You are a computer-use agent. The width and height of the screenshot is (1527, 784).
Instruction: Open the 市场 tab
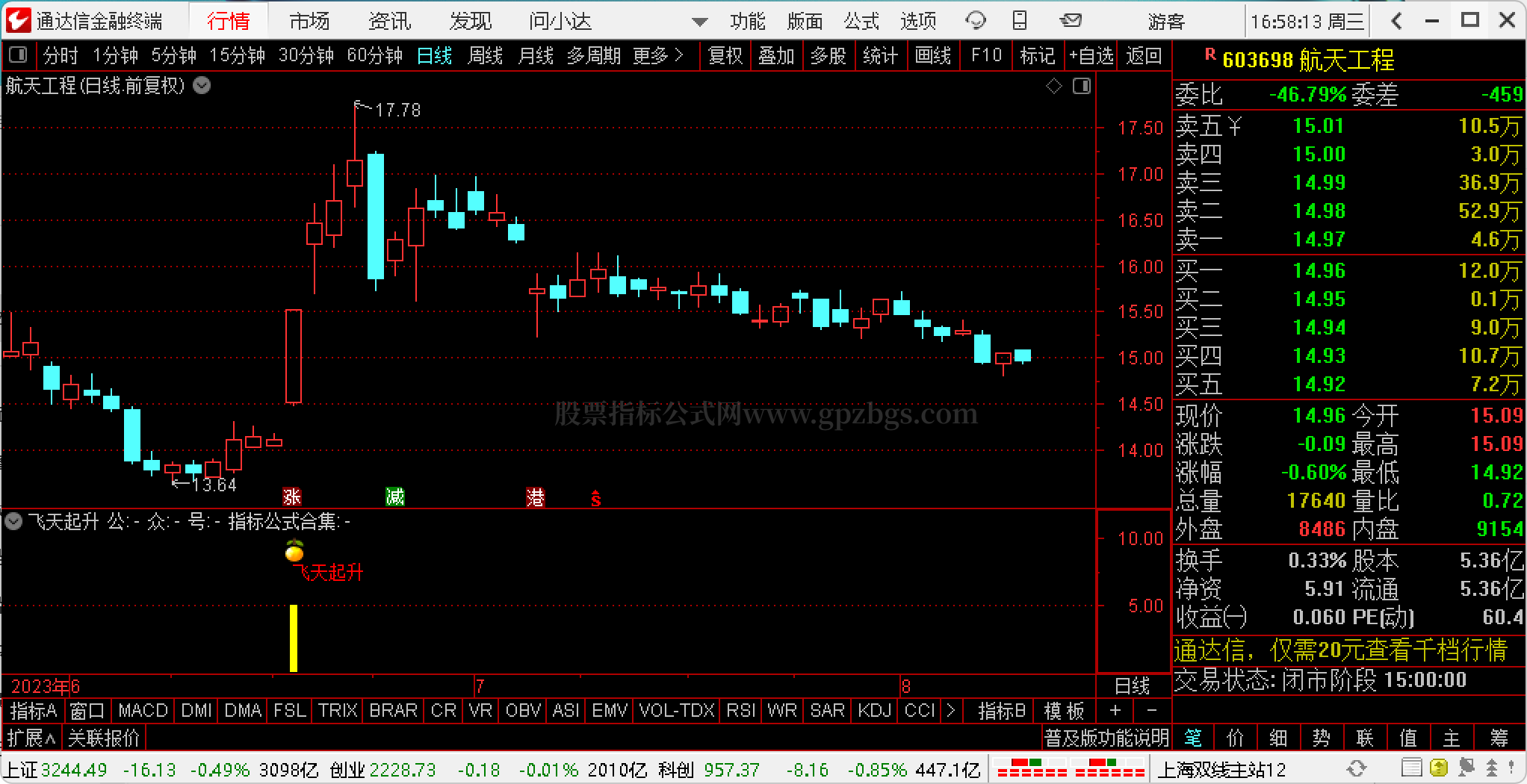[x=309, y=21]
